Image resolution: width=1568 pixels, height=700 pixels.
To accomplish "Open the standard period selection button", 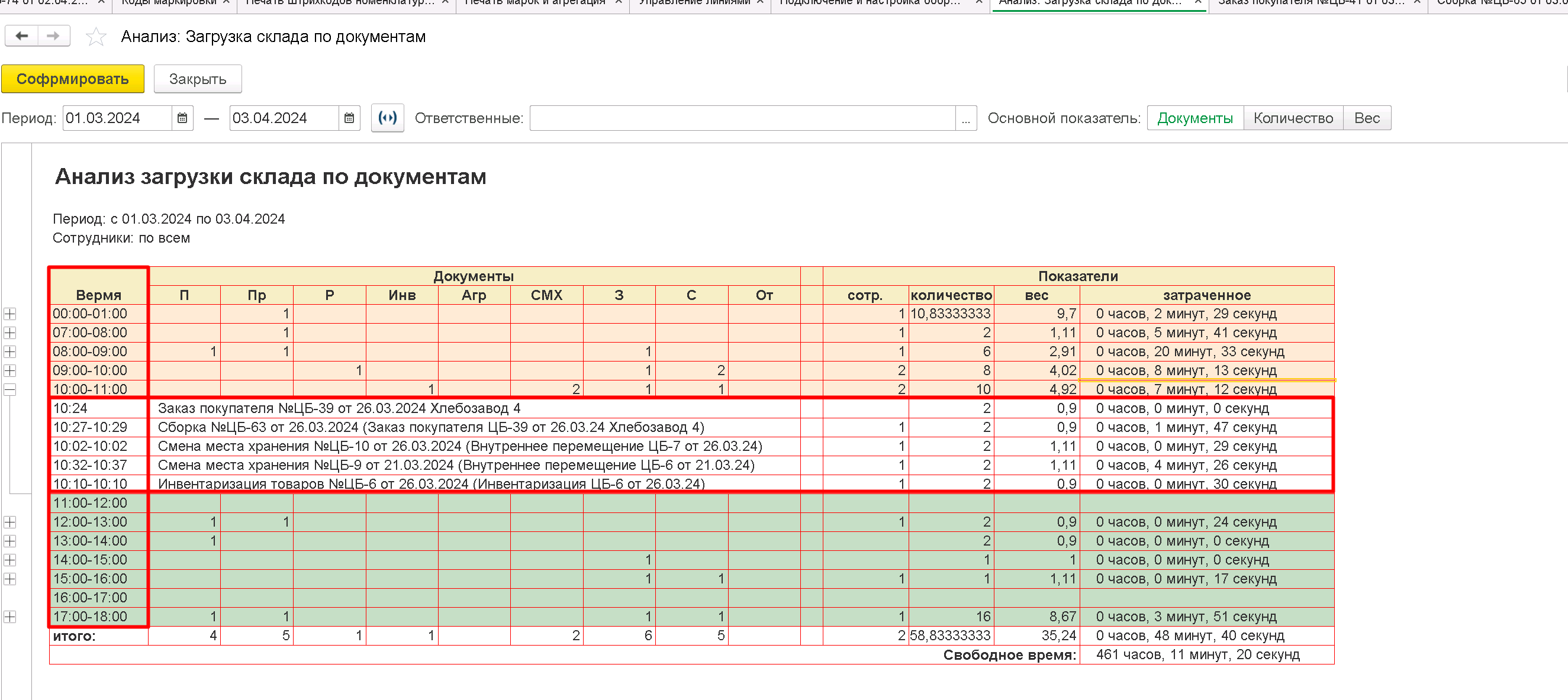I will coord(388,118).
